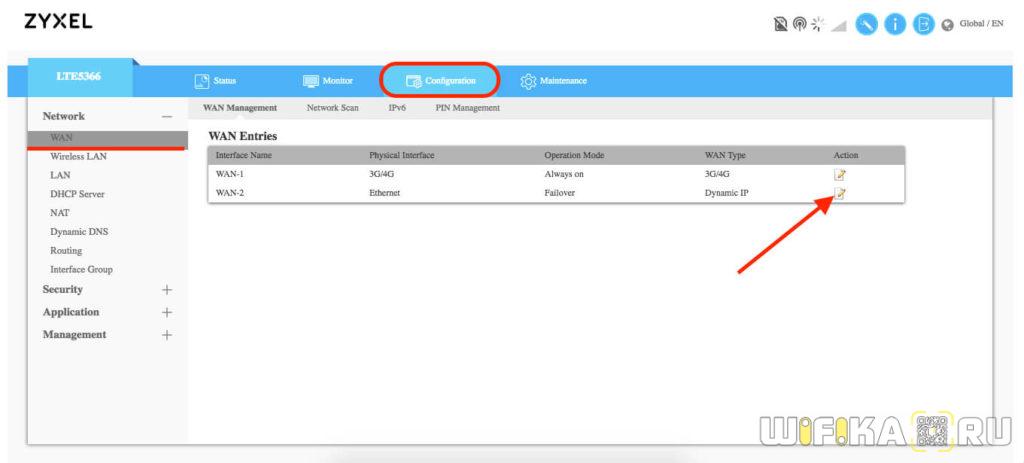Click the ZyXEL logo

[x=58, y=23]
